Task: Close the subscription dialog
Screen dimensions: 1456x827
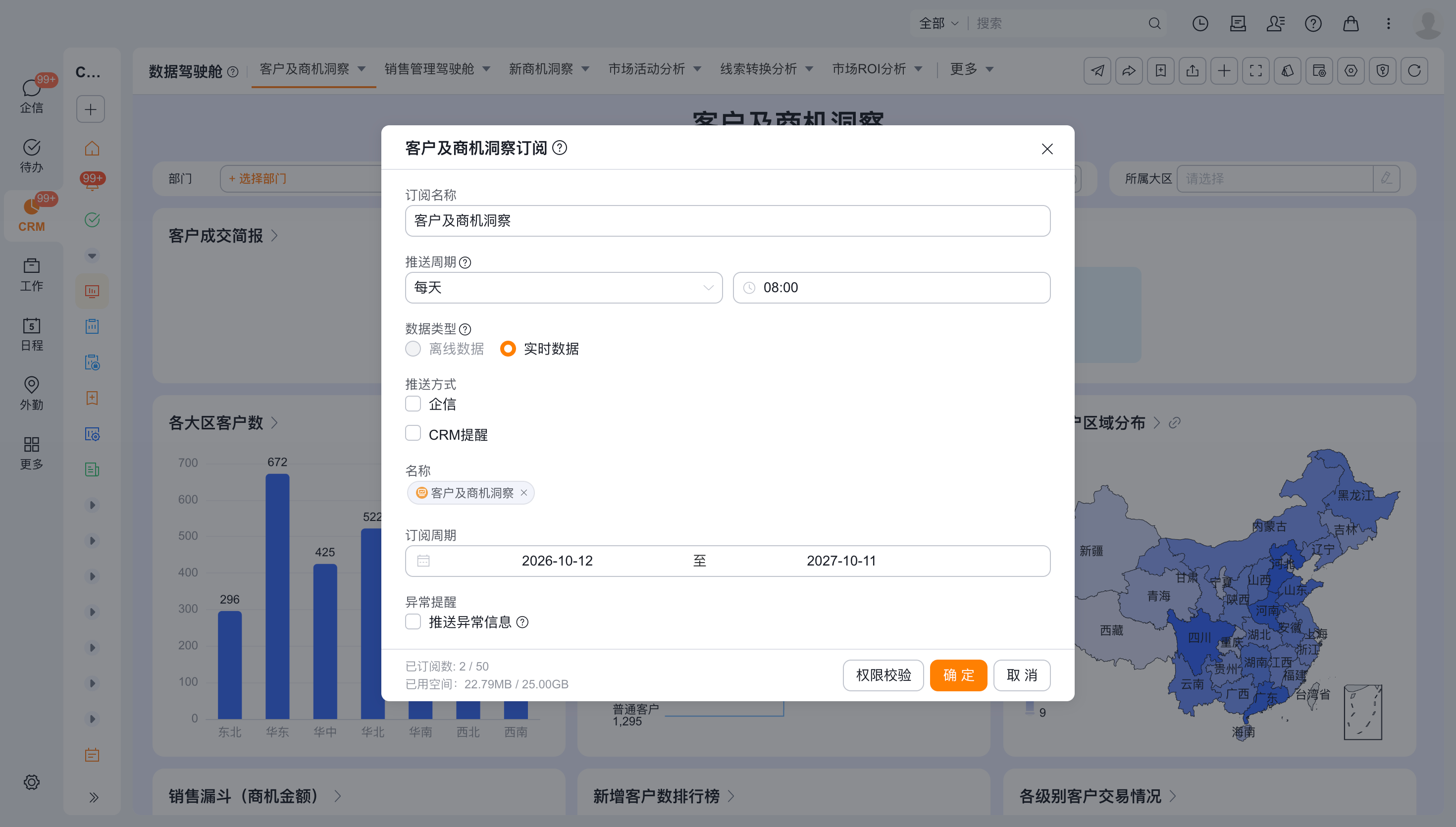Action: click(x=1047, y=149)
